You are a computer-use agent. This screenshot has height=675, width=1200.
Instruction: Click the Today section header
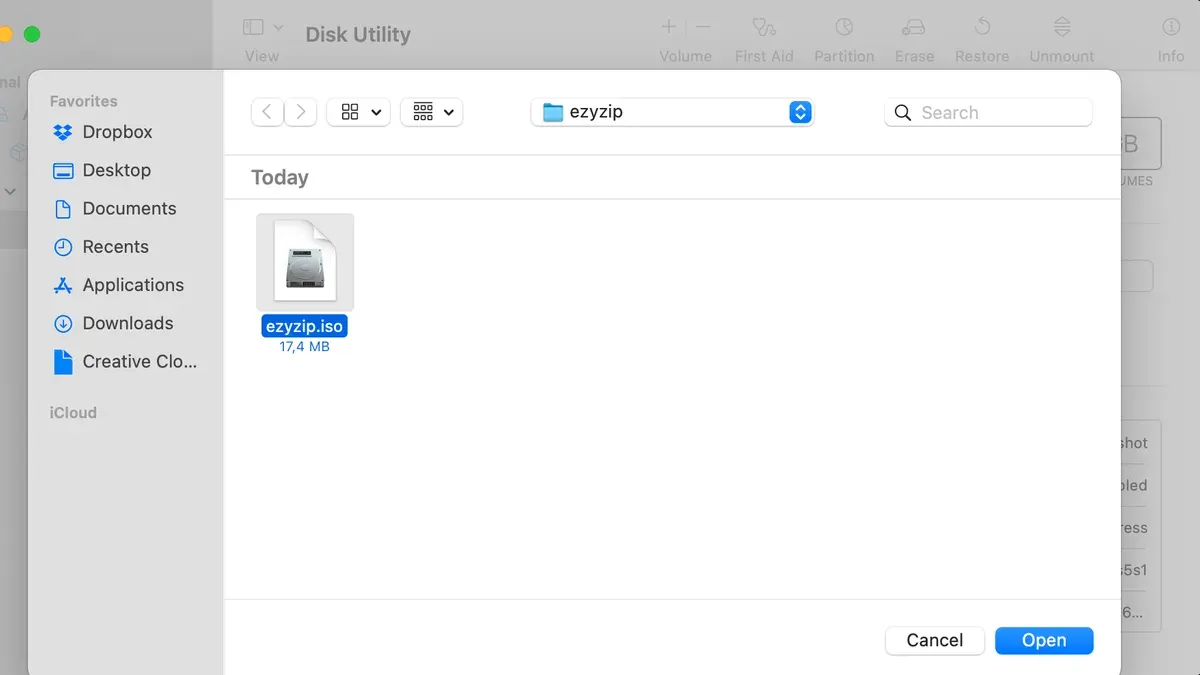pyautogui.click(x=280, y=178)
